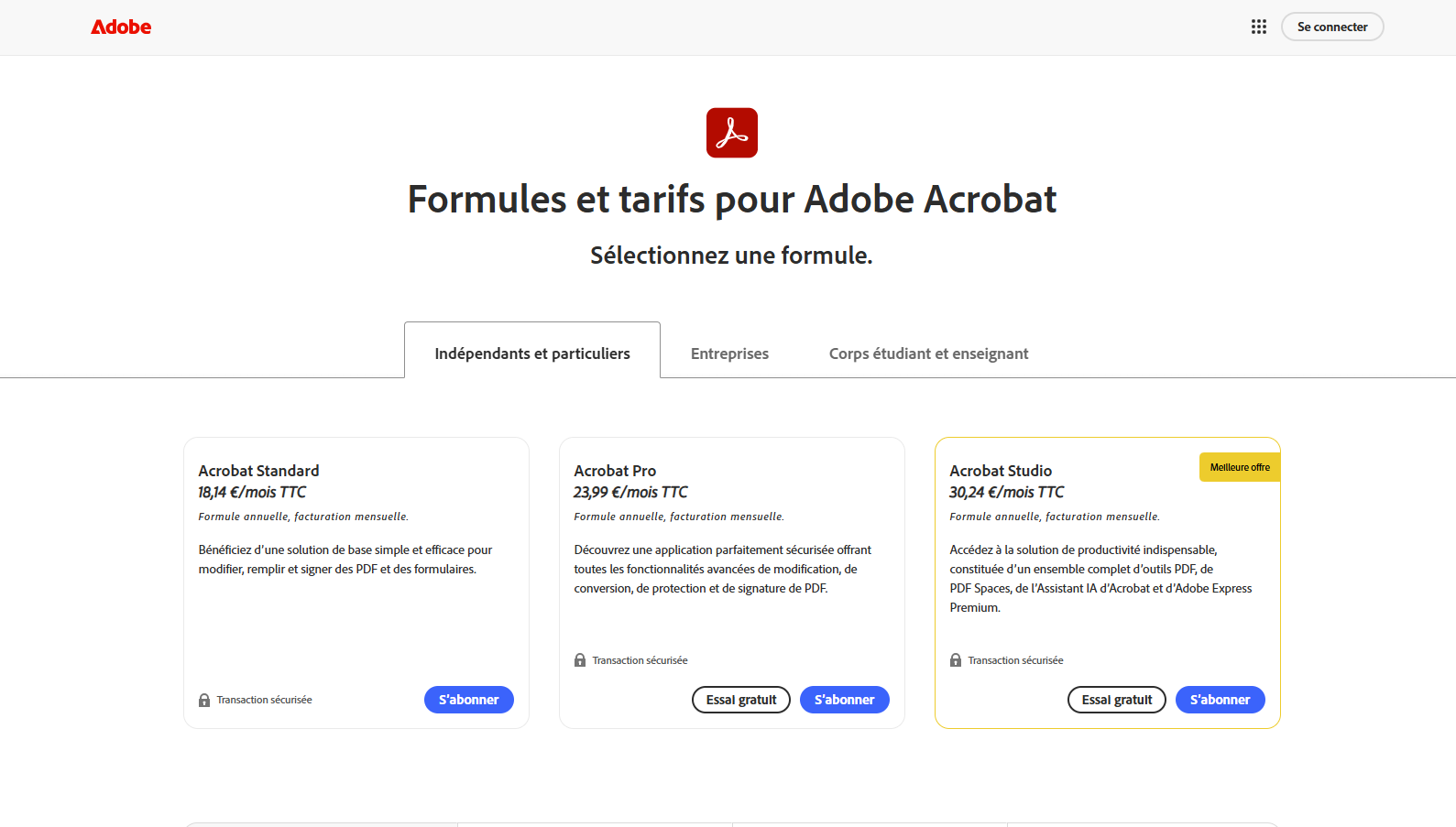Click the 18,14 €/mois TTC price
1456x827 pixels.
[x=252, y=492]
